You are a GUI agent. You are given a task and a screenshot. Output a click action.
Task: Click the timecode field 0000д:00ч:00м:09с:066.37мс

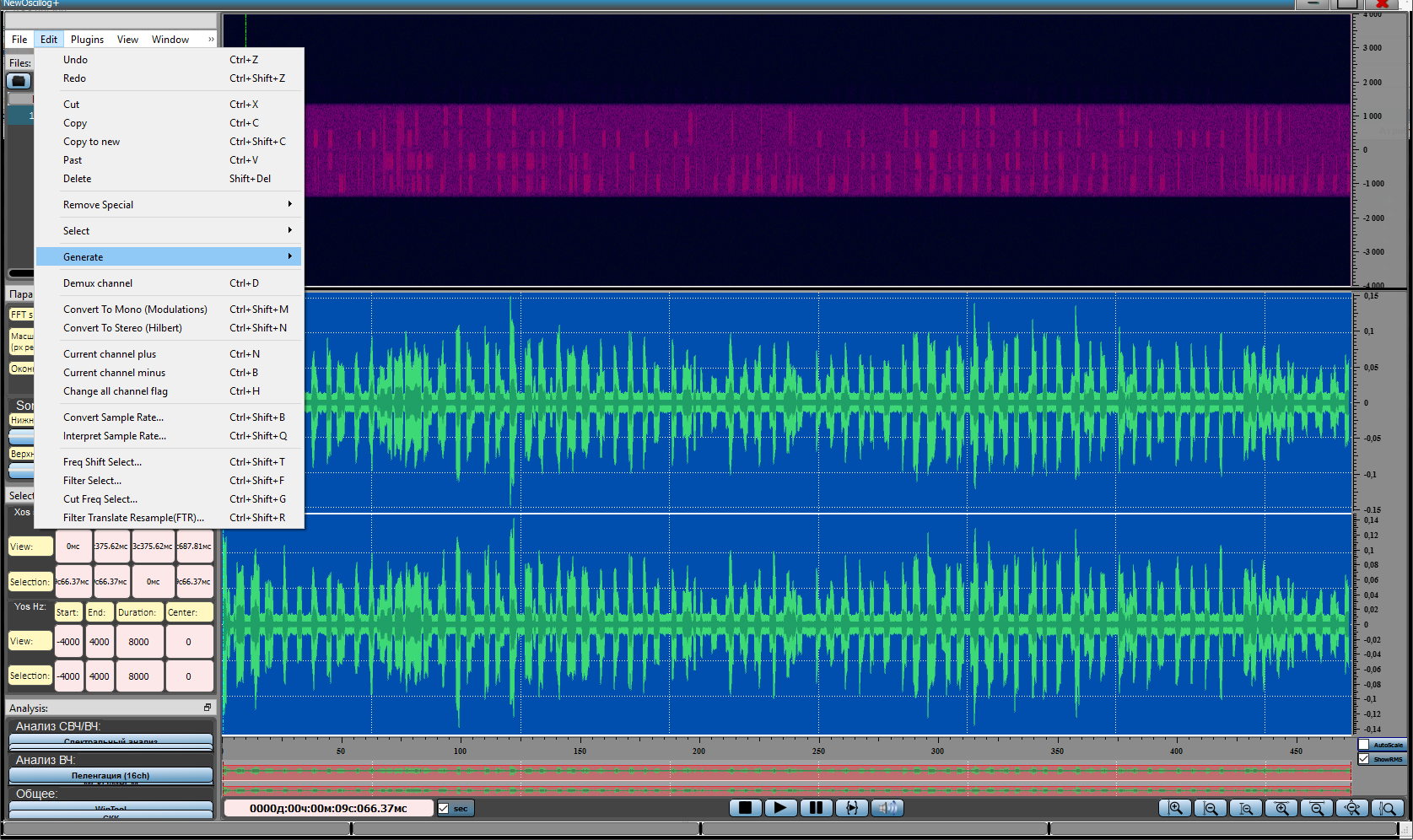[328, 808]
